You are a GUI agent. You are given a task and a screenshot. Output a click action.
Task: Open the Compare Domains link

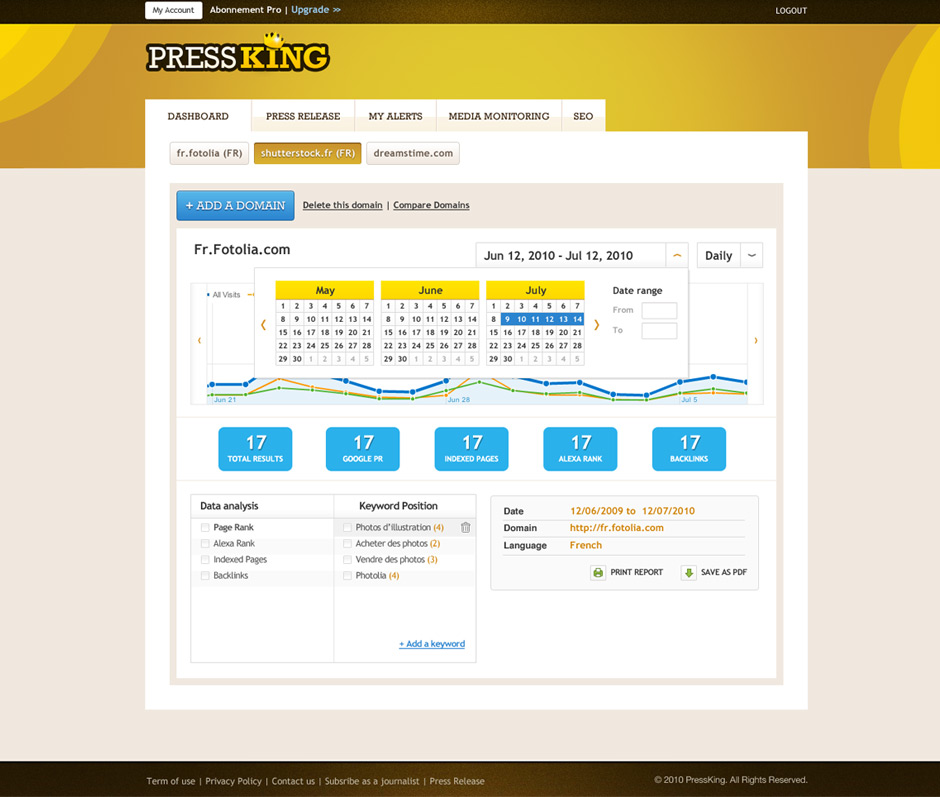click(x=431, y=205)
